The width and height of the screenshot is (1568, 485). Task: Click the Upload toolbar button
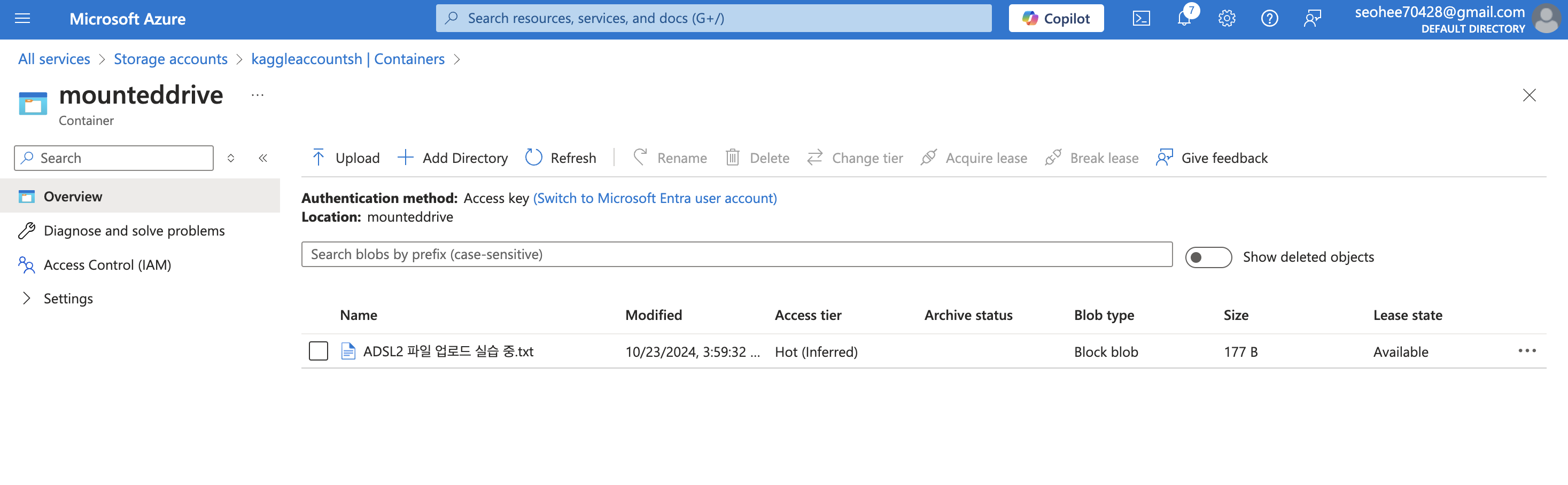click(x=345, y=158)
